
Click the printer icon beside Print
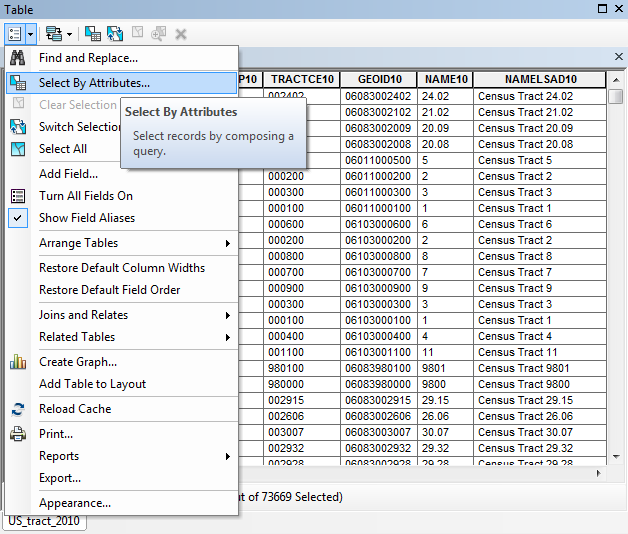(18, 434)
